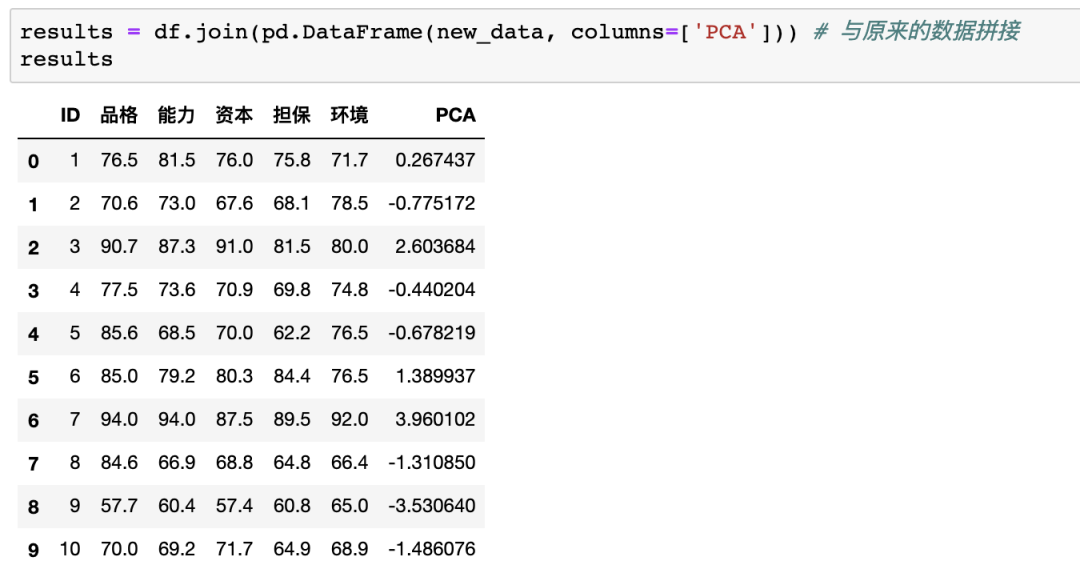Click the -3.530640 PCA cell
Image resolution: width=1080 pixels, height=573 pixels.
coord(432,506)
